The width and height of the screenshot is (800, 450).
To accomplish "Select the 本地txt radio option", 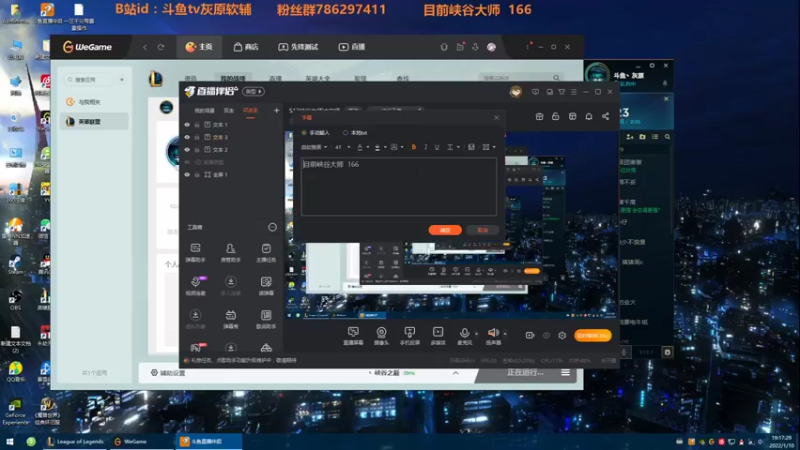I will (x=345, y=133).
